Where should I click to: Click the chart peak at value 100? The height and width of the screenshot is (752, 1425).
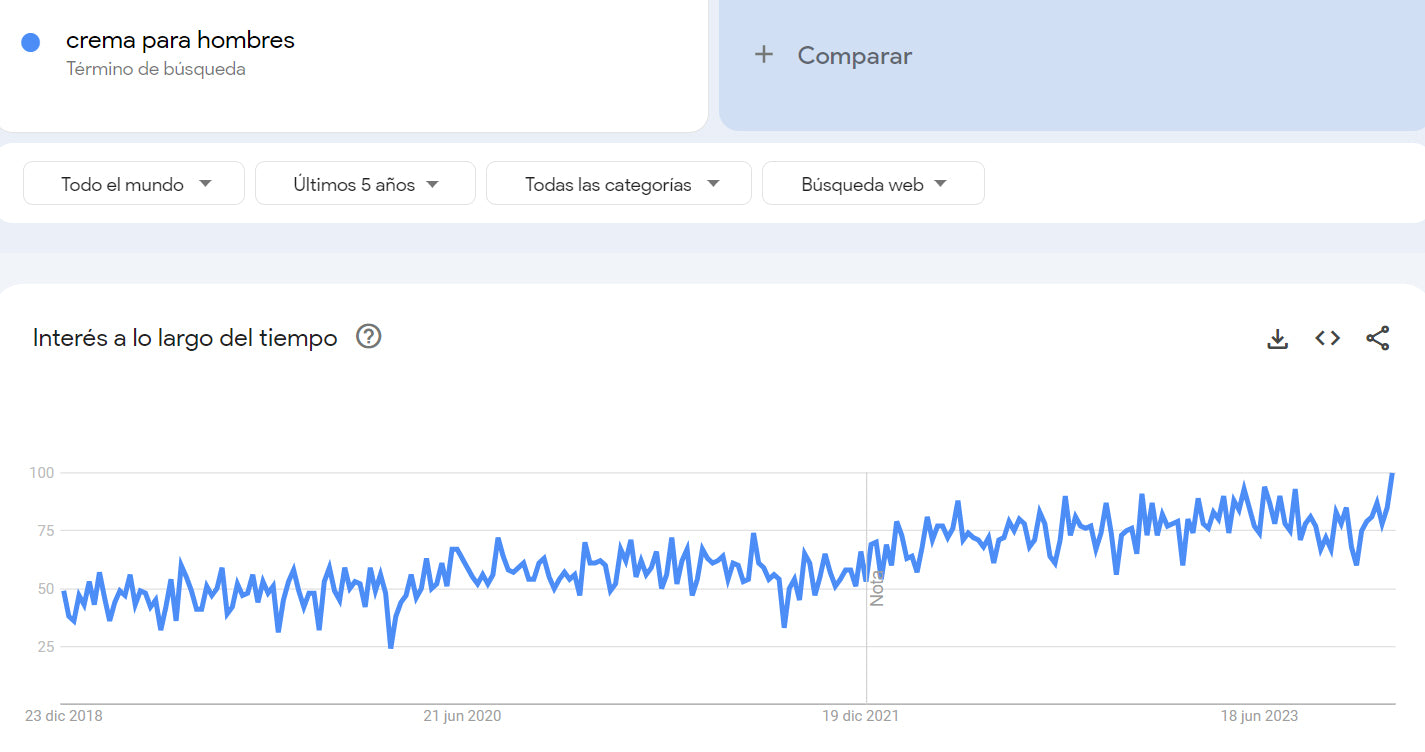[1392, 474]
